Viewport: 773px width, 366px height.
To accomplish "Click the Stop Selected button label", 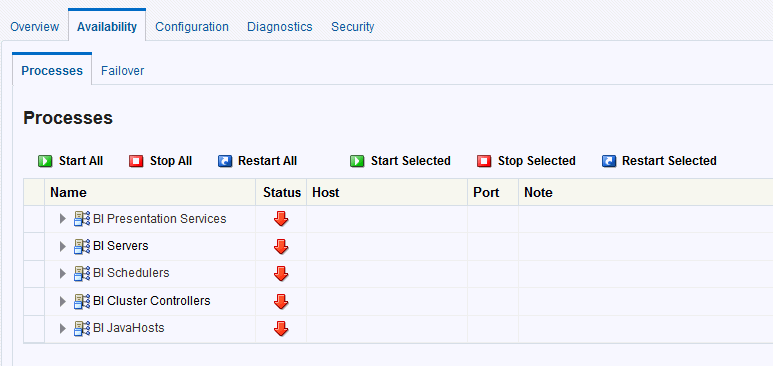I will tap(537, 161).
